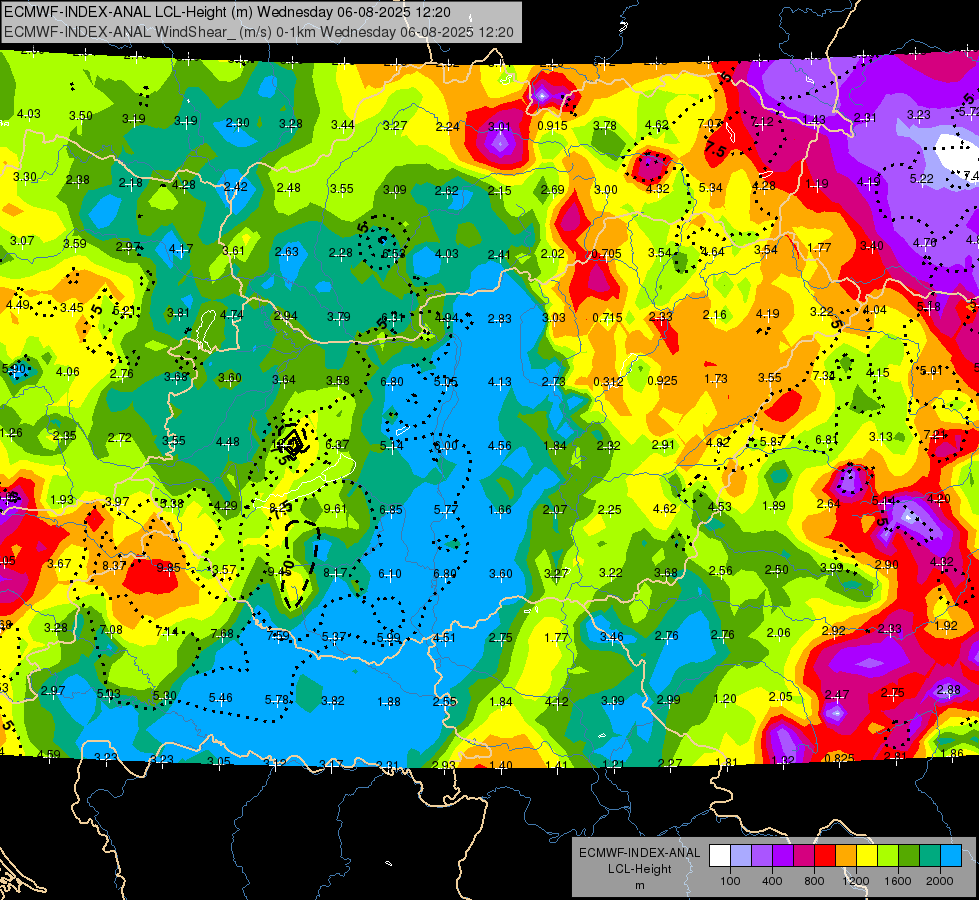Click the legend tick label '1600'
This screenshot has height=900, width=979.
click(897, 881)
